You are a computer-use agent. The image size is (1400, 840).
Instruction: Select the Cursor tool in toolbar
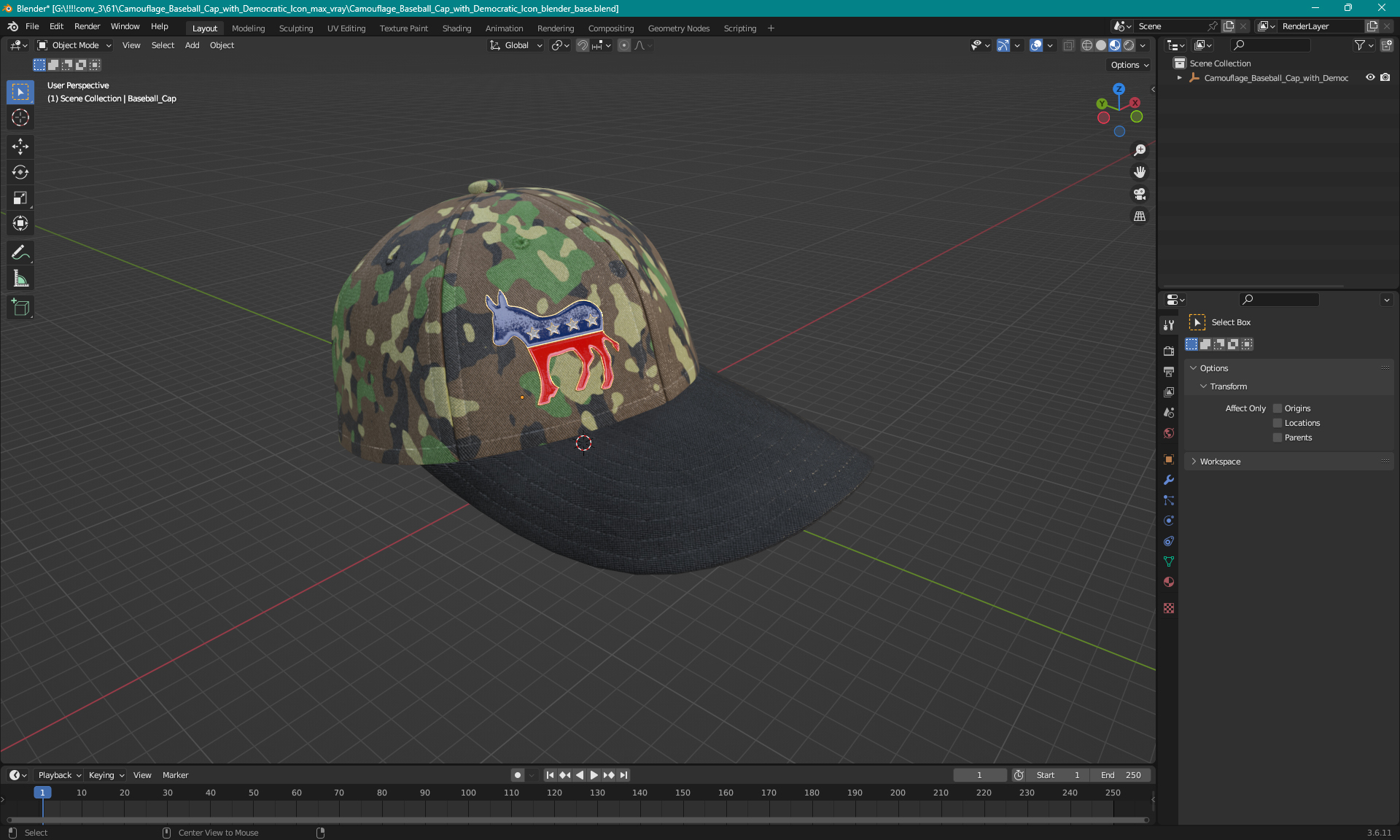click(x=20, y=117)
